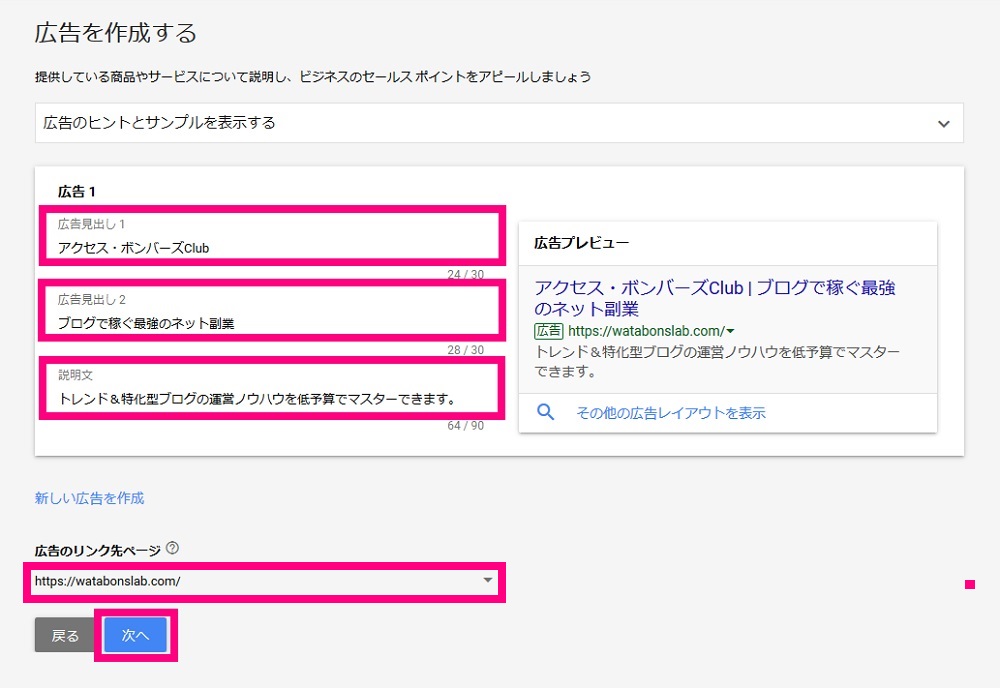
Task: Click the 広告見出し 1 input field
Action: (x=272, y=236)
